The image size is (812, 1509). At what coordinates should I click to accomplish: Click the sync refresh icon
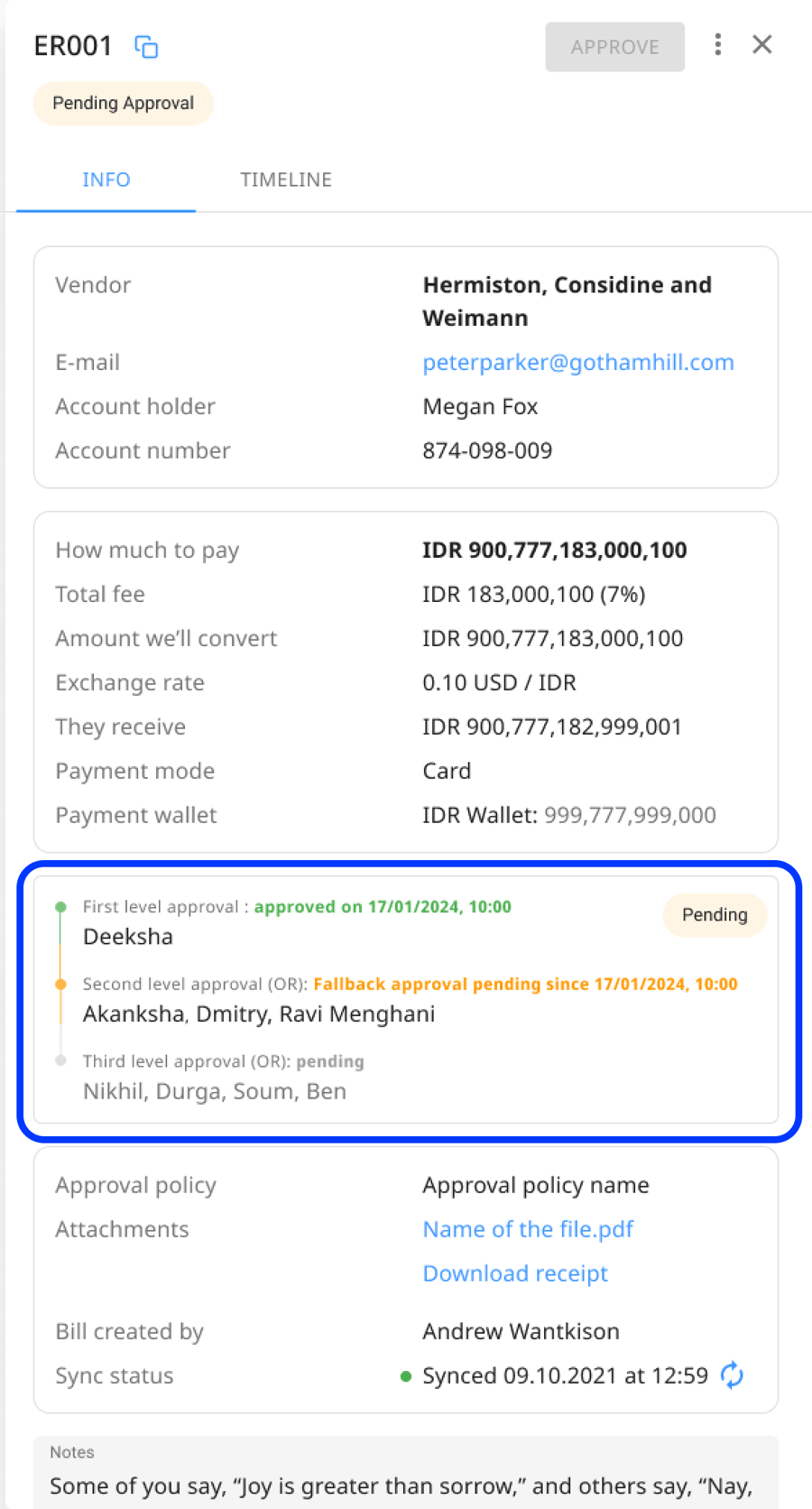pos(733,1375)
